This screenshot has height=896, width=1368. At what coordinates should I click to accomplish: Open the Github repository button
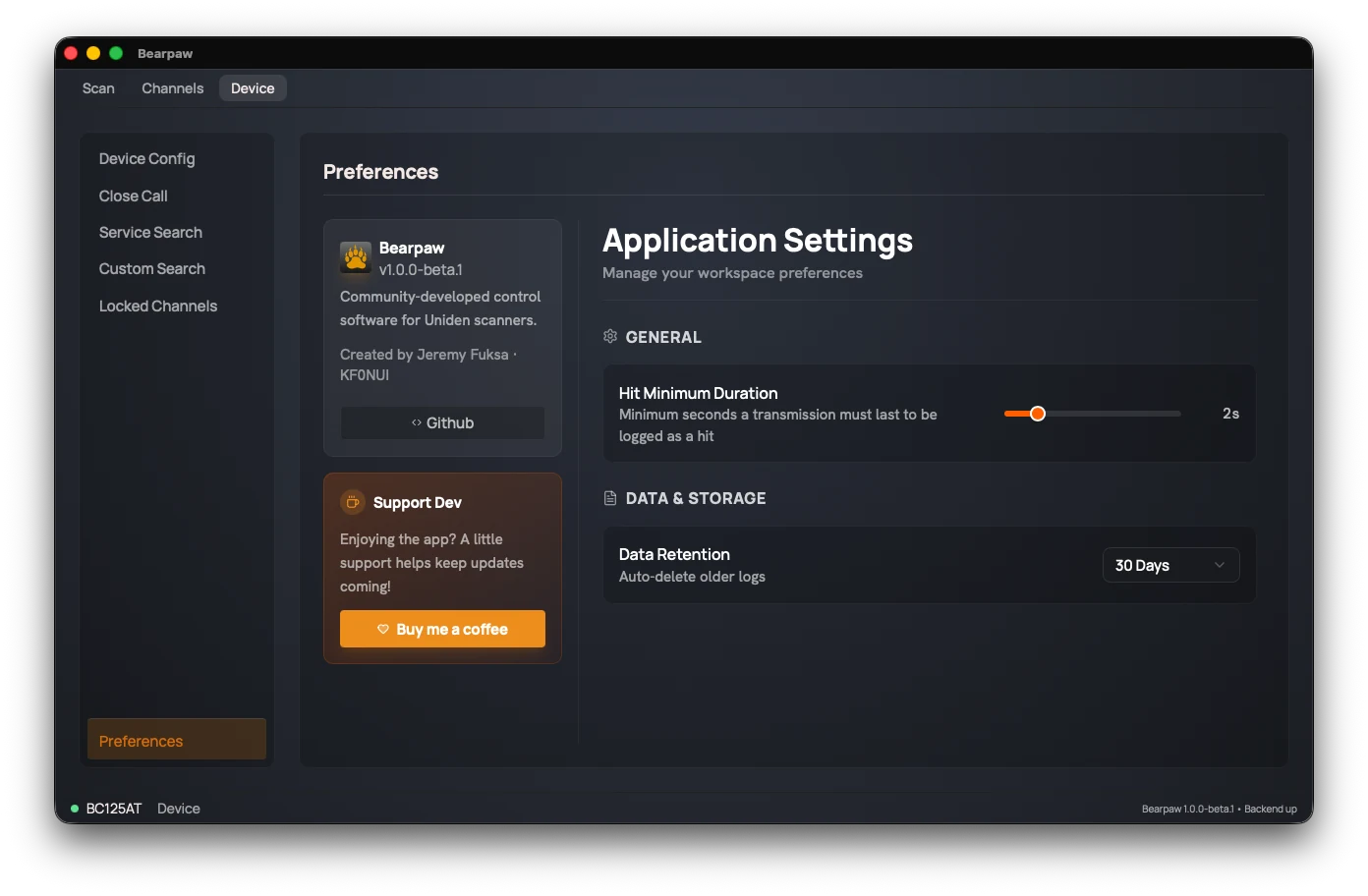point(442,422)
